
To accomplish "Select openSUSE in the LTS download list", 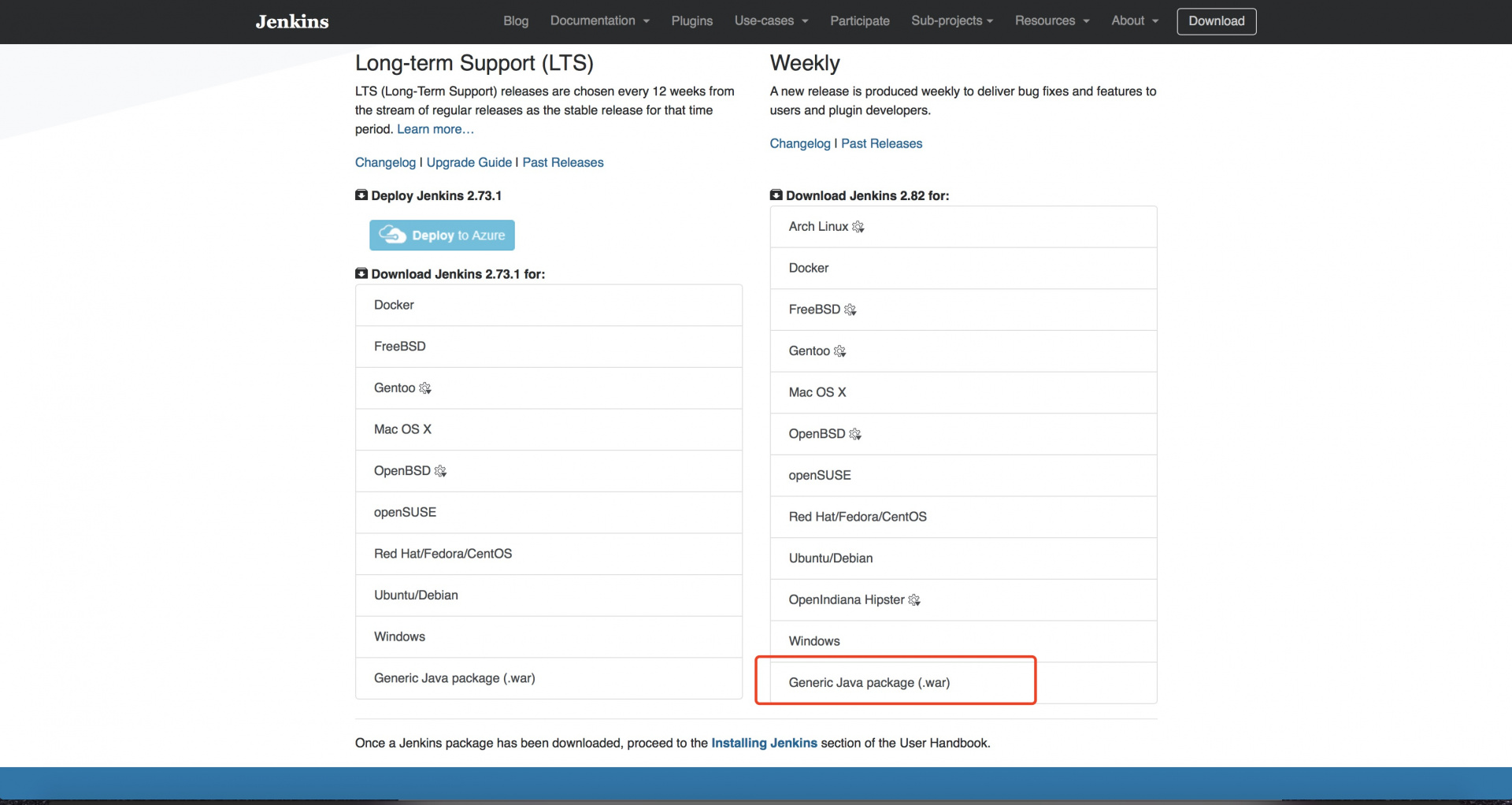I will 549,512.
